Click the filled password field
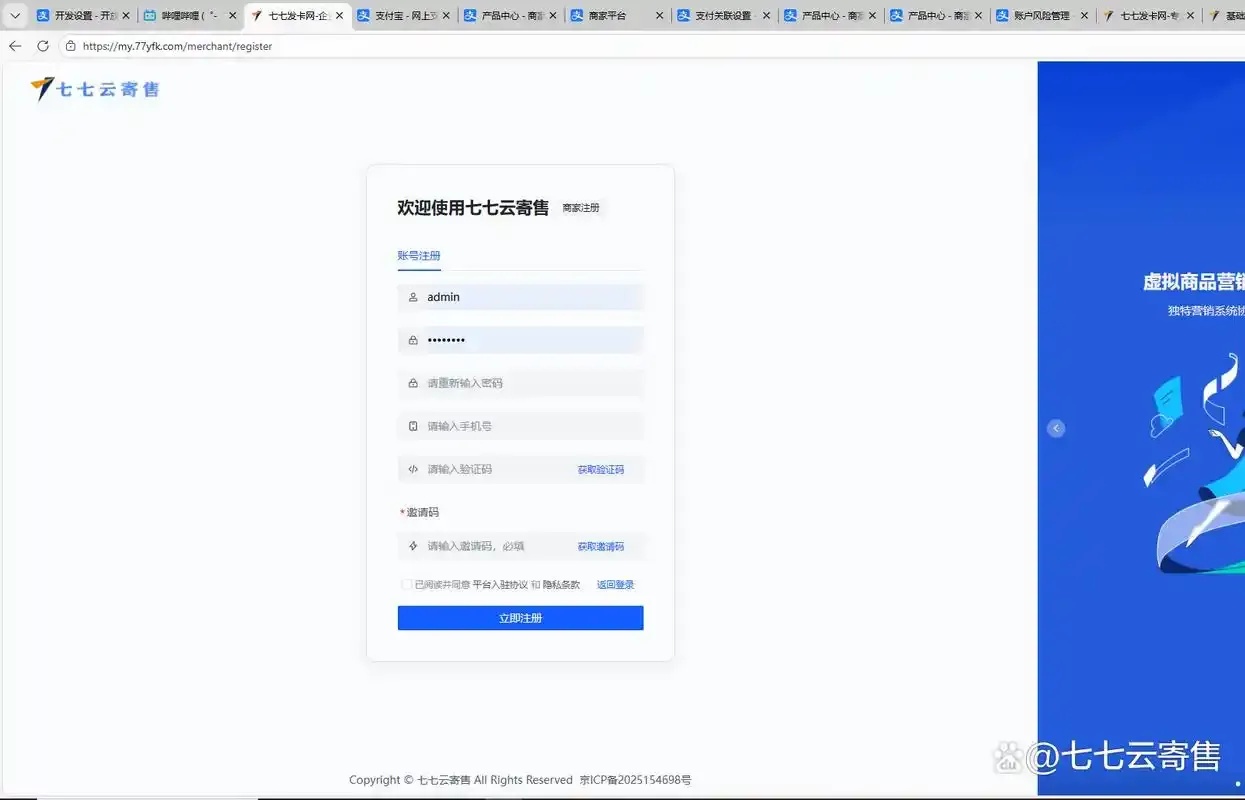 pyautogui.click(x=520, y=340)
